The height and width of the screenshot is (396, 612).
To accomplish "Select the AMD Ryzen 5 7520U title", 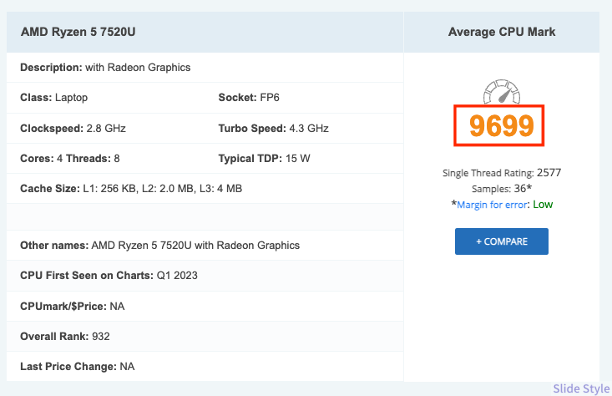I will point(78,32).
